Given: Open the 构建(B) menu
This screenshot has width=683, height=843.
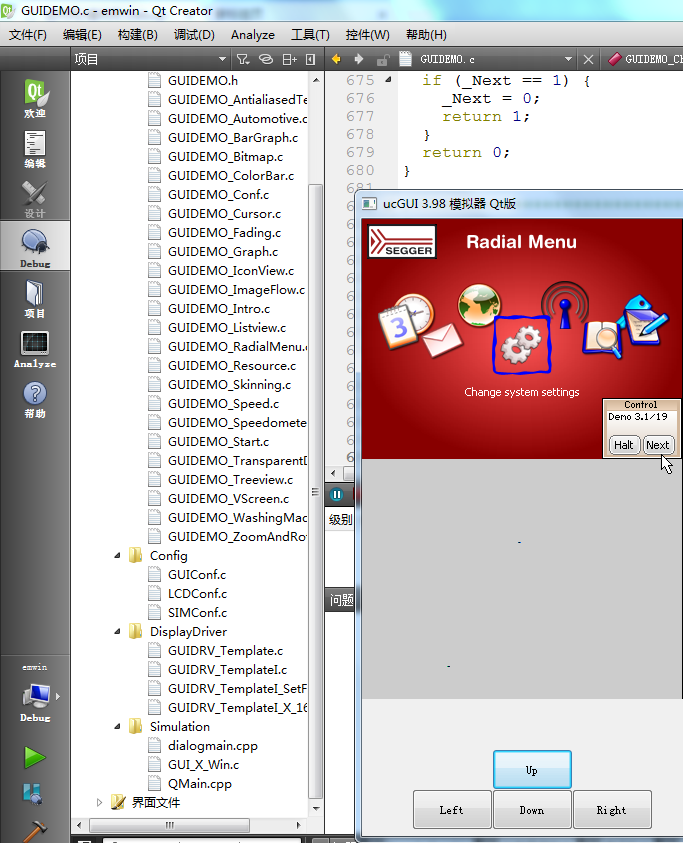Looking at the screenshot, I should pyautogui.click(x=137, y=34).
